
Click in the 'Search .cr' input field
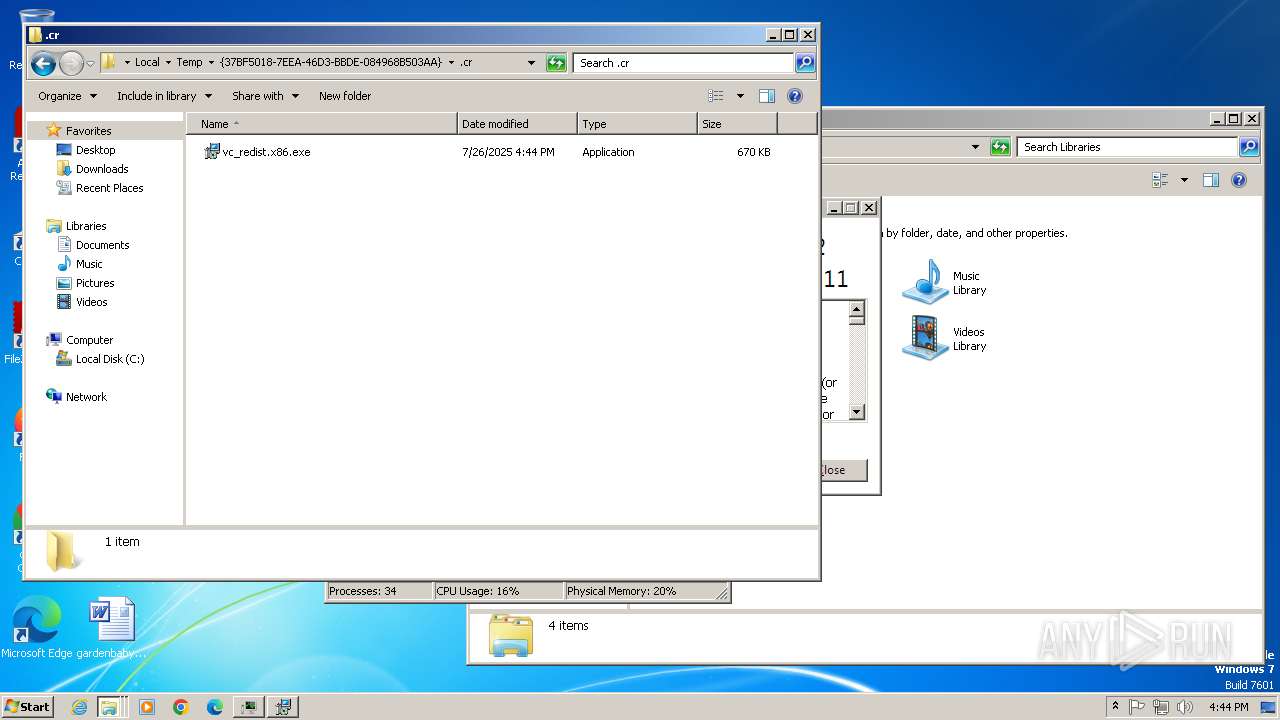tap(684, 63)
